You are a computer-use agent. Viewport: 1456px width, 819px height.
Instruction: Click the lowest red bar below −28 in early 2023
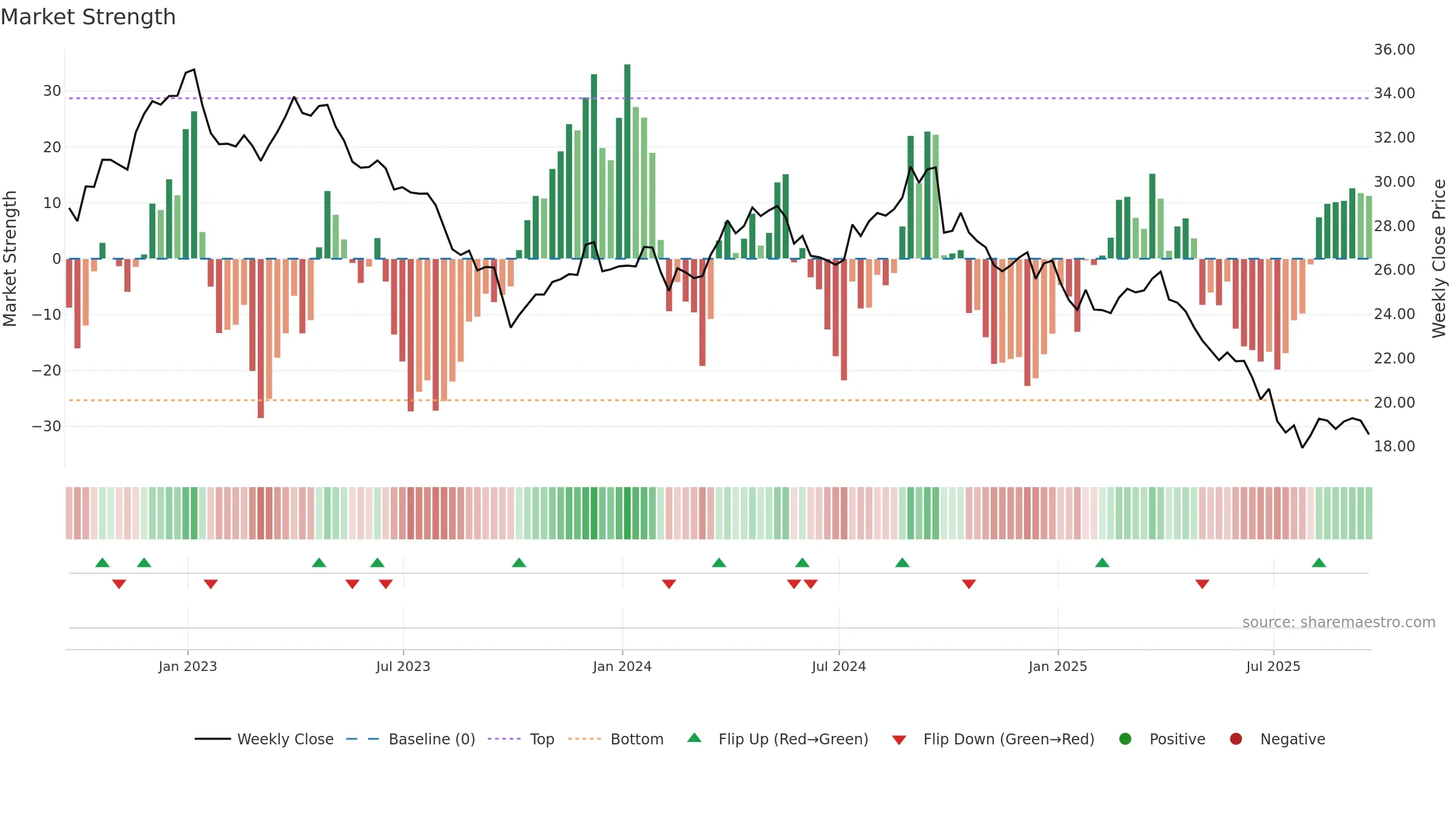(261, 338)
